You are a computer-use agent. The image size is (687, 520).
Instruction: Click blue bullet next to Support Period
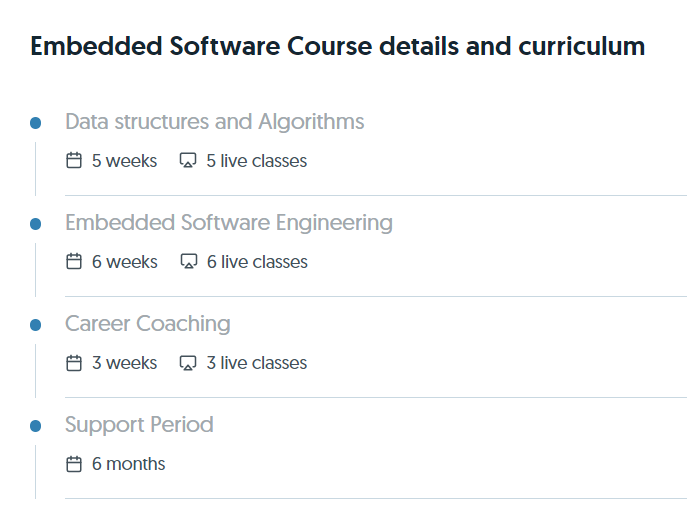(x=36, y=426)
